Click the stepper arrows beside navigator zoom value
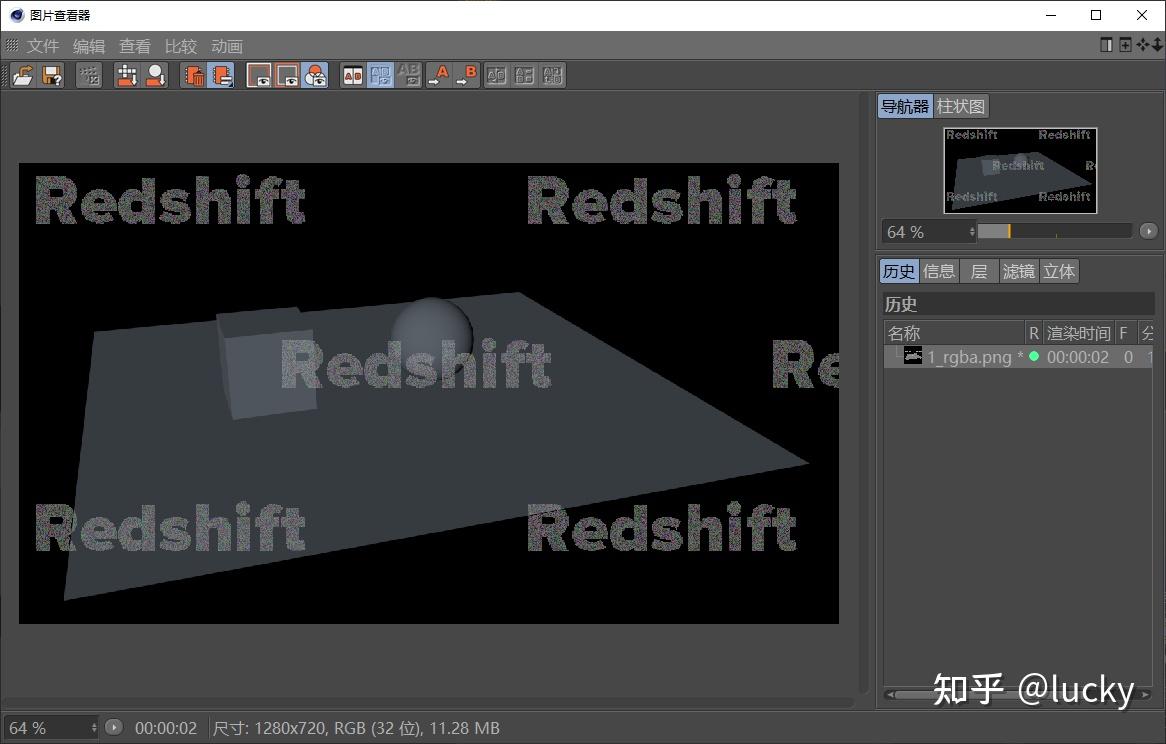 [971, 231]
